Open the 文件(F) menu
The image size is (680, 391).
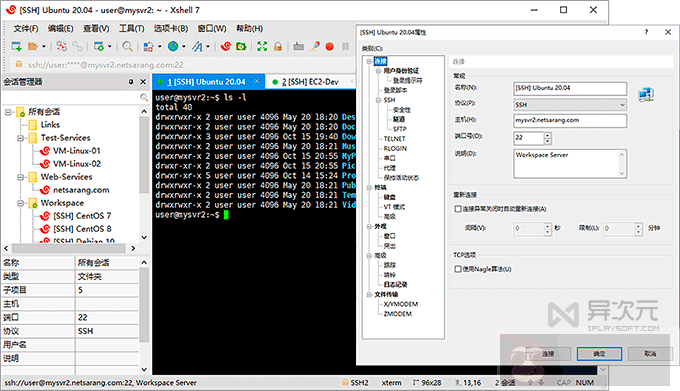[x=26, y=29]
